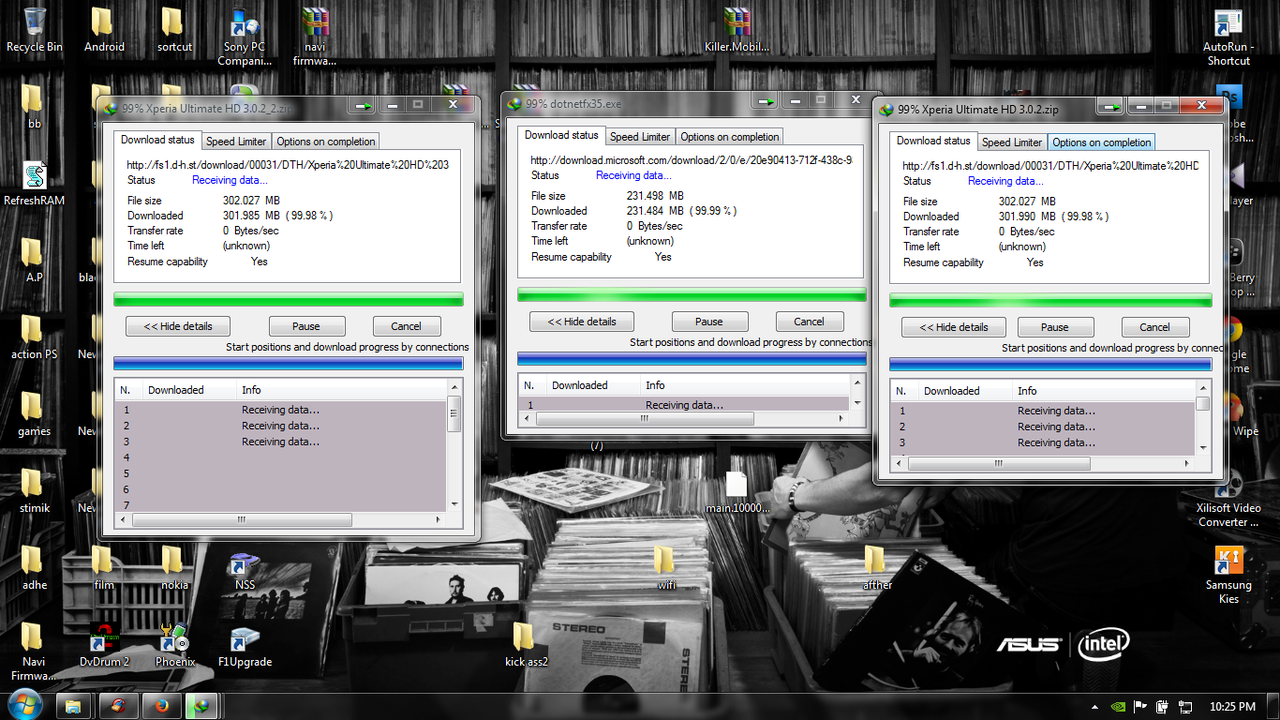Screen dimensions: 1280x720
Task: Click green progress bar in Xperia 3.0.2_2.zip window
Action: click(288, 299)
